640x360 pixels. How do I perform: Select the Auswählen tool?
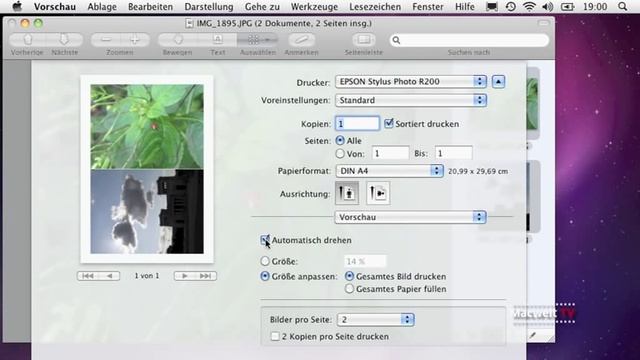click(x=258, y=40)
